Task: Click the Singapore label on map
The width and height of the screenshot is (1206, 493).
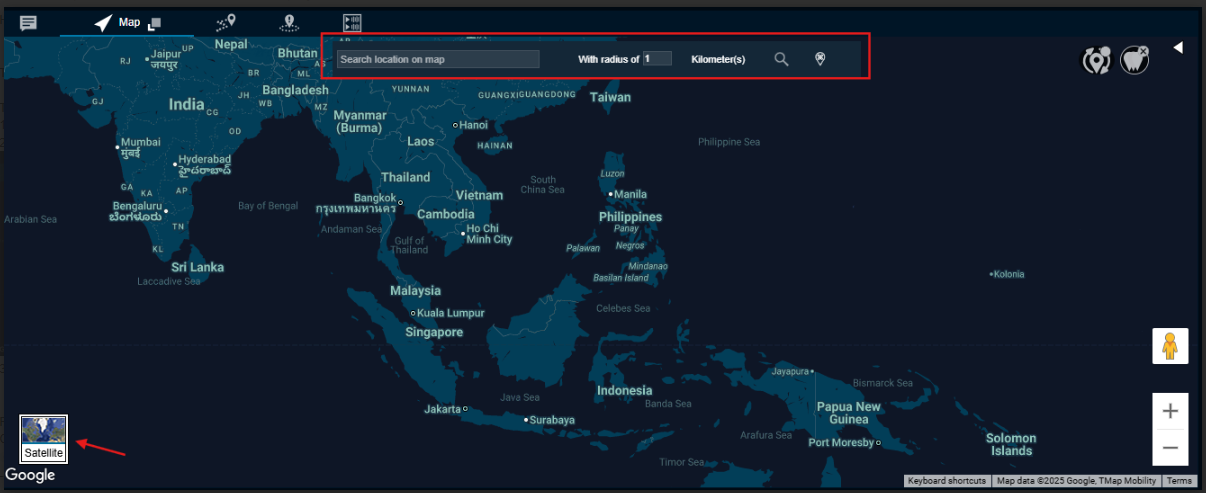Action: pos(434,332)
